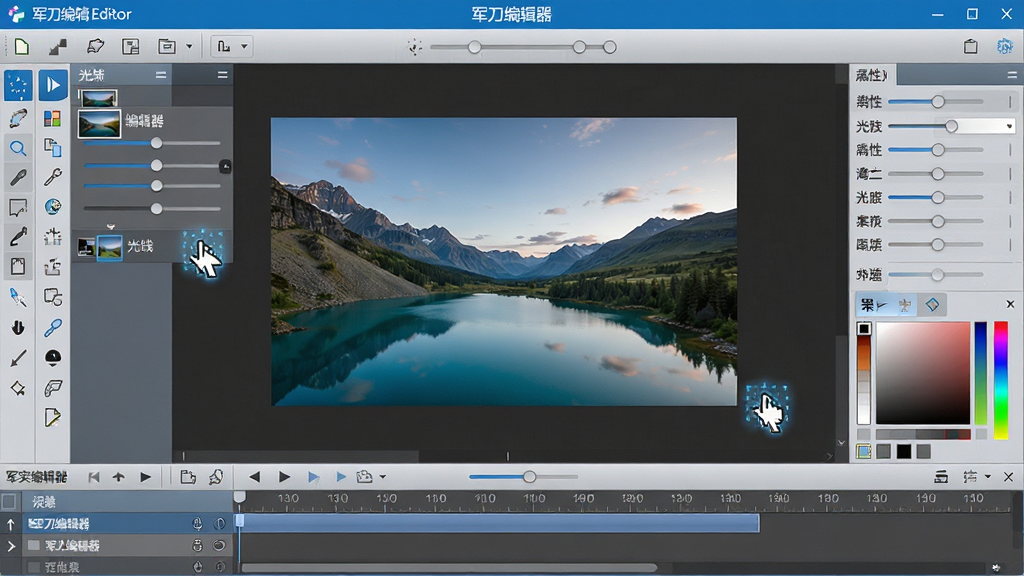The height and width of the screenshot is (576, 1024).
Task: Tick the checkbox in the timeline header row
Action: coord(9,502)
